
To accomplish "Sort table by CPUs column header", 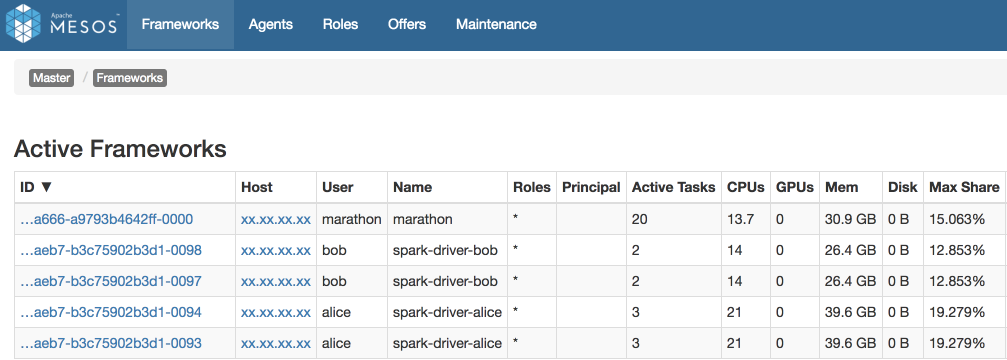I will click(x=746, y=187).
